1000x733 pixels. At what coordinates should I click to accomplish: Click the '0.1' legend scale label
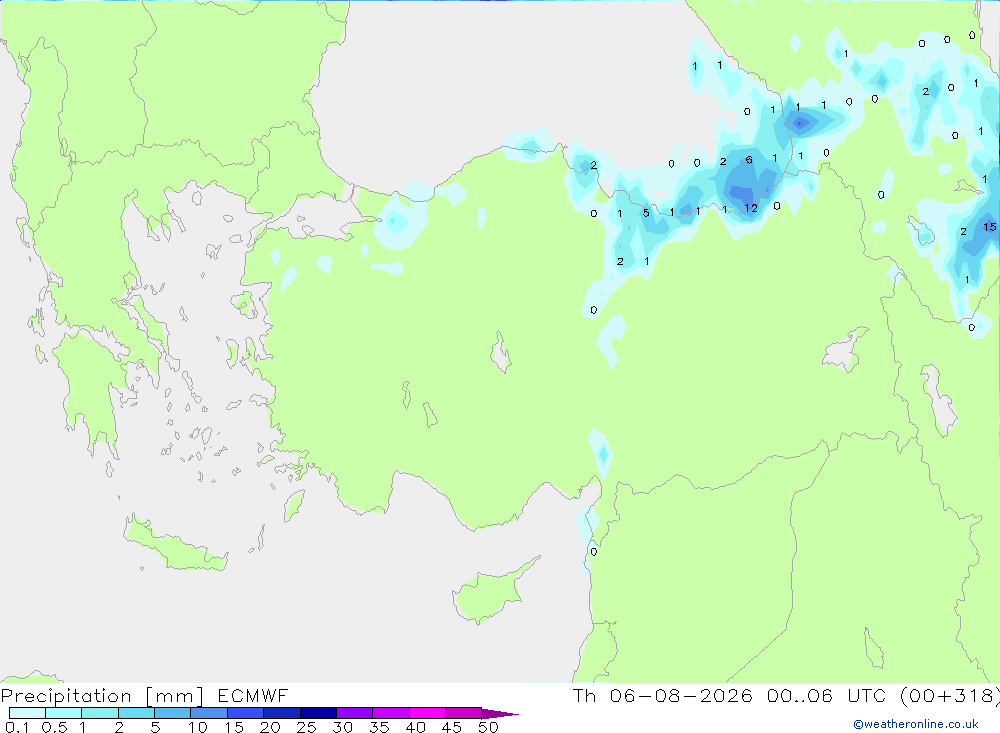[x=17, y=727]
